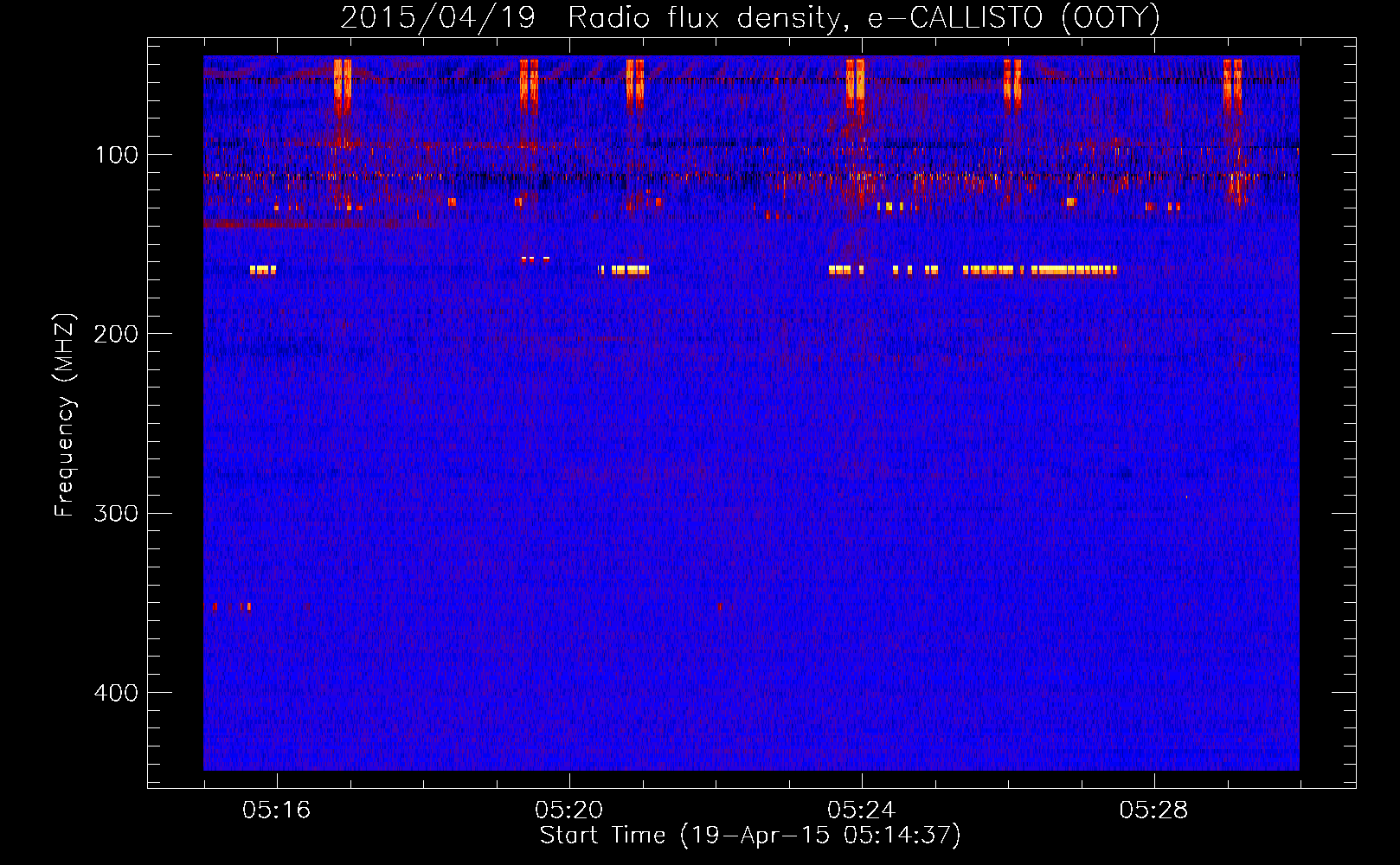Click the 400 frequency tick label
Screen dimensions: 1400x865
[117, 693]
